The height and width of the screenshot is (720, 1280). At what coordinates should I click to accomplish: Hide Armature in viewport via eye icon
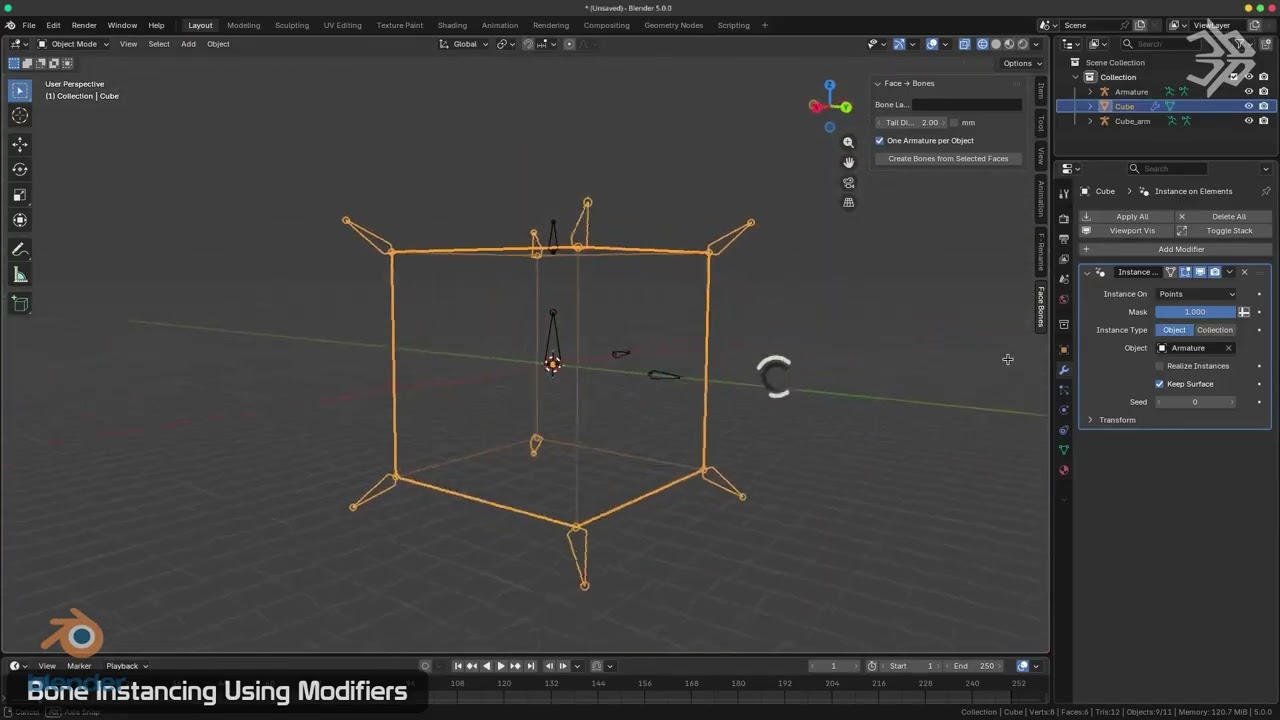pyautogui.click(x=1248, y=92)
